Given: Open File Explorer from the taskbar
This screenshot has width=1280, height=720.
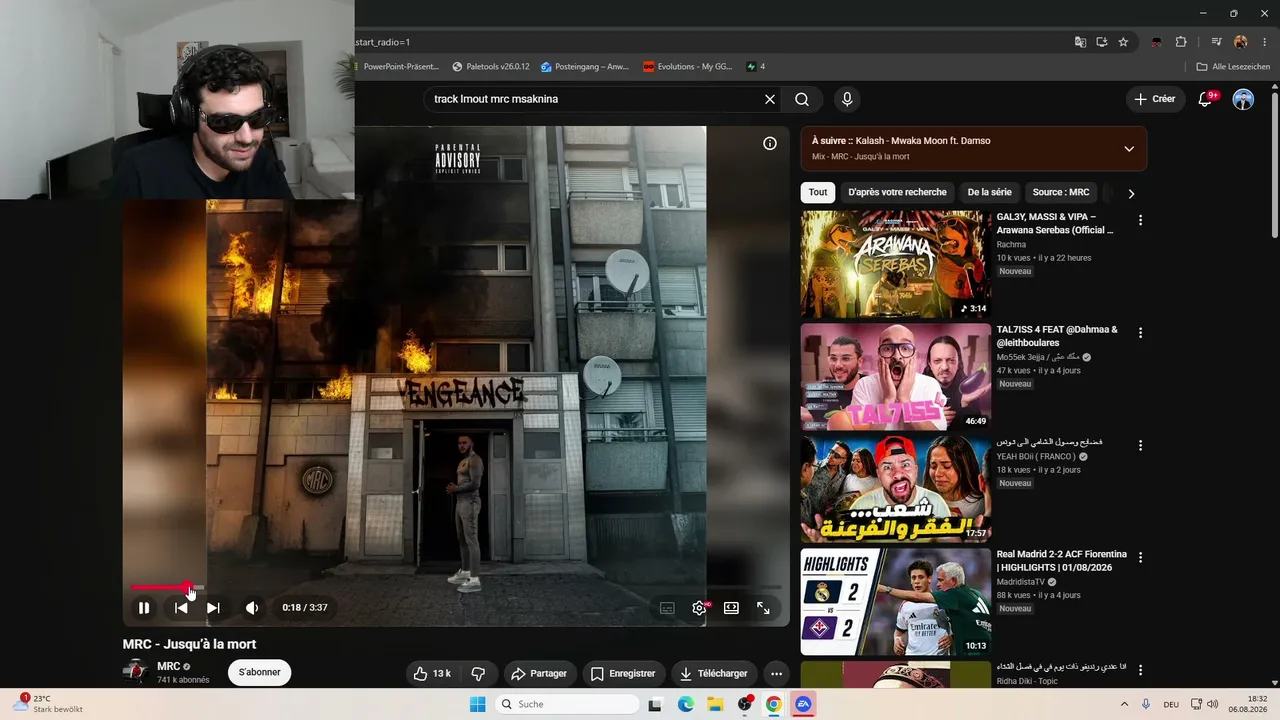Looking at the screenshot, I should coord(715,704).
